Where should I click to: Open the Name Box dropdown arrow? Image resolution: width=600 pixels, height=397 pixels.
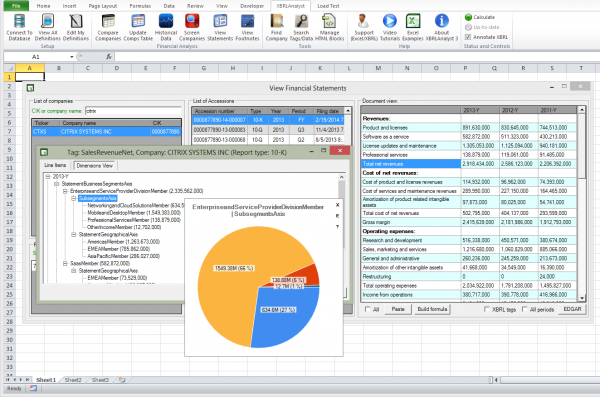click(x=72, y=57)
